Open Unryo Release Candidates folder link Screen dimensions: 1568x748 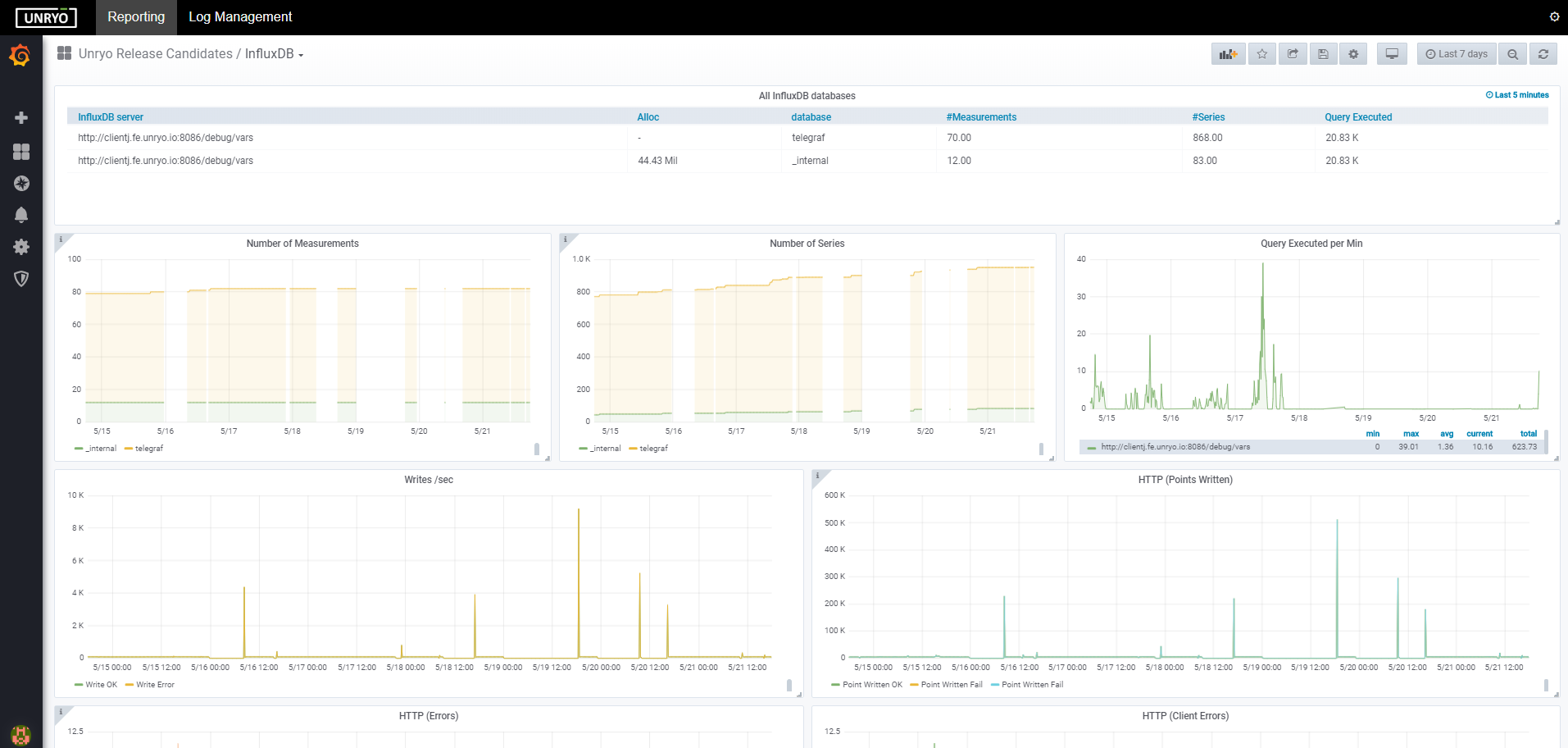(x=156, y=54)
